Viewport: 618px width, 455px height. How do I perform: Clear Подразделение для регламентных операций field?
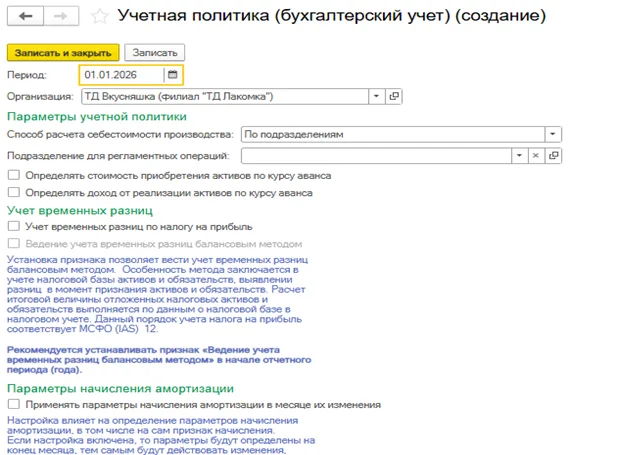536,156
